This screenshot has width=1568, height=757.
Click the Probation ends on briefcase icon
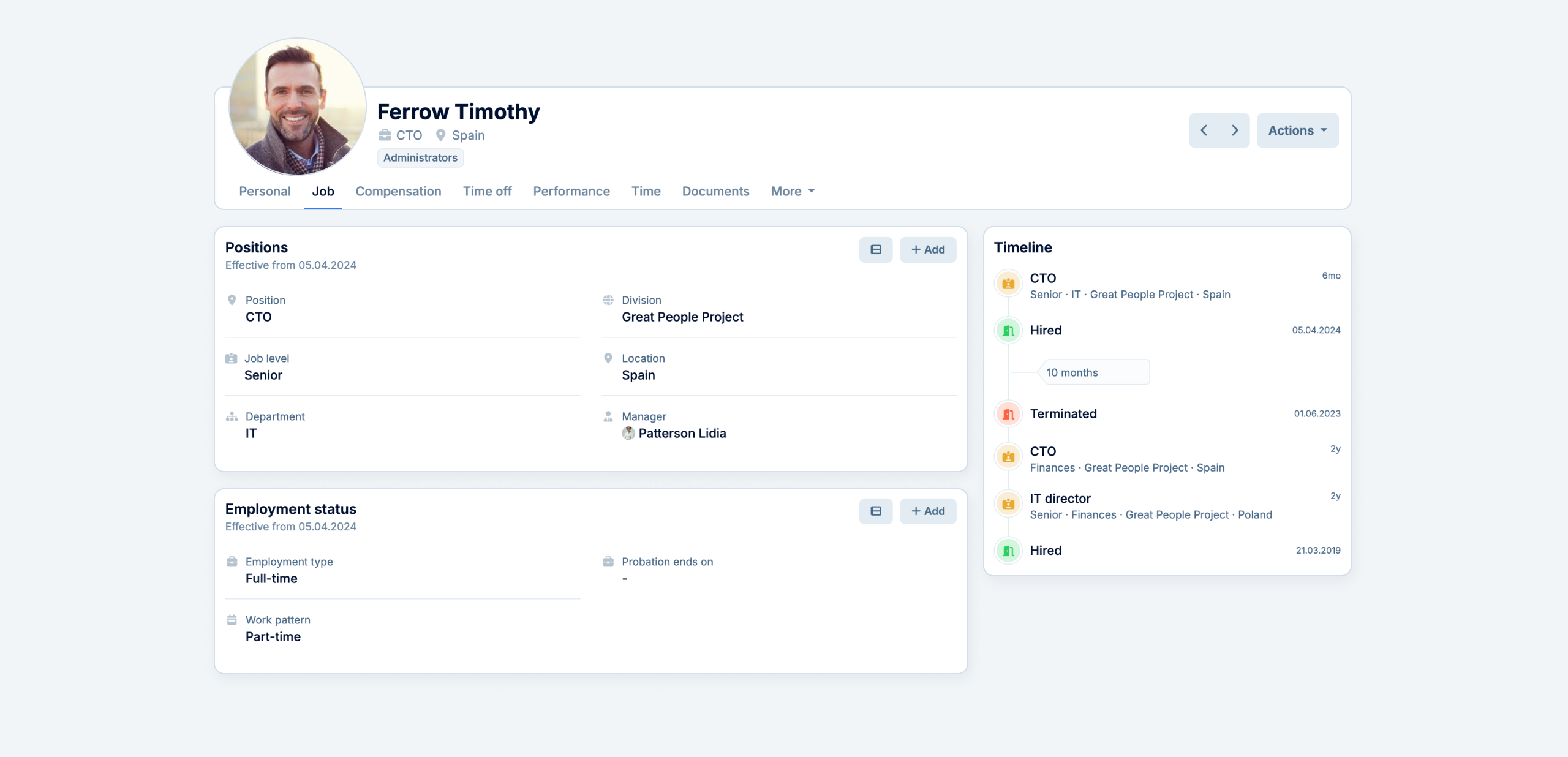(x=608, y=562)
